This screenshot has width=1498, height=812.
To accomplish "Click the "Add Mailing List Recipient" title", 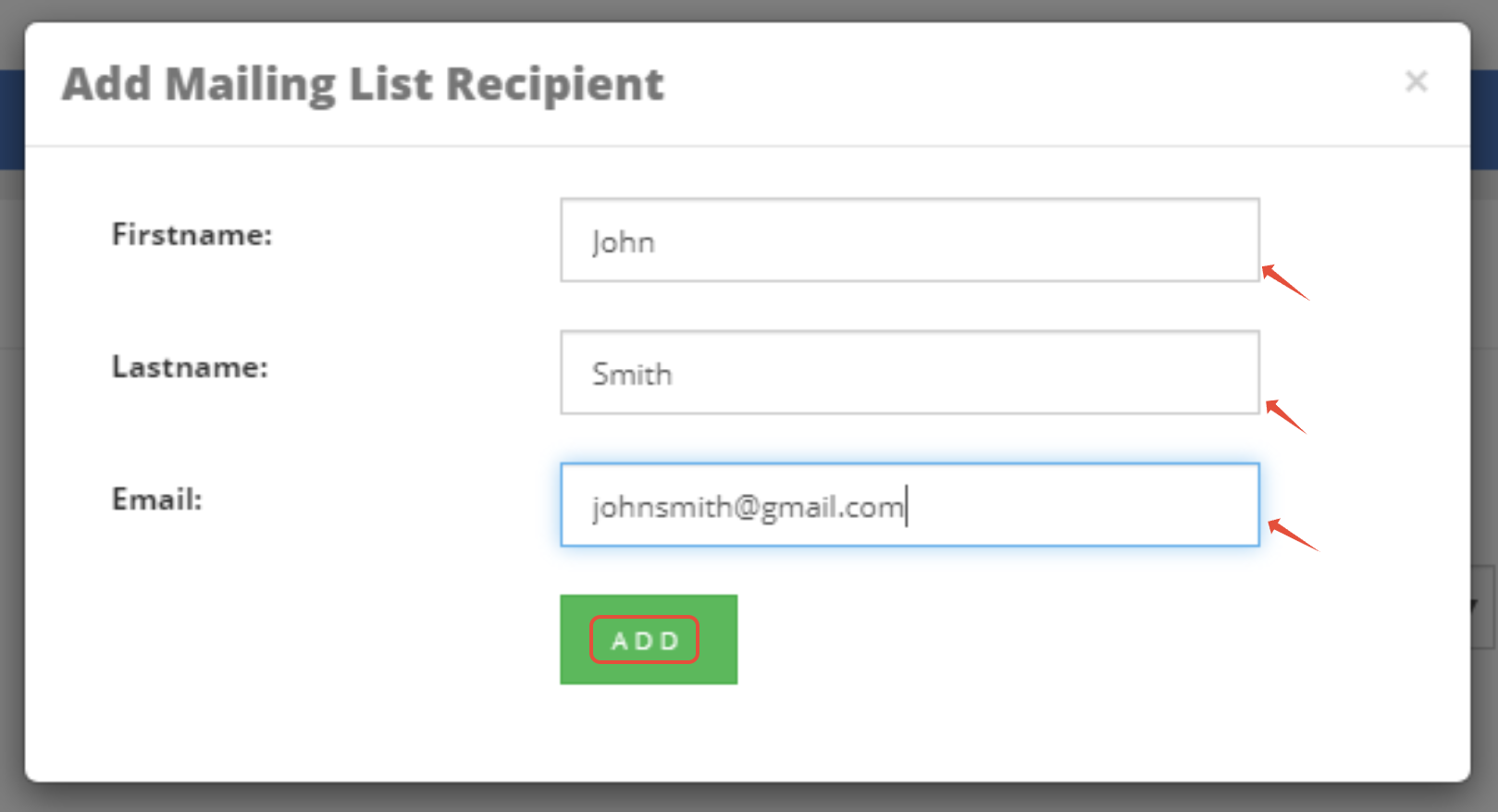I will point(362,84).
